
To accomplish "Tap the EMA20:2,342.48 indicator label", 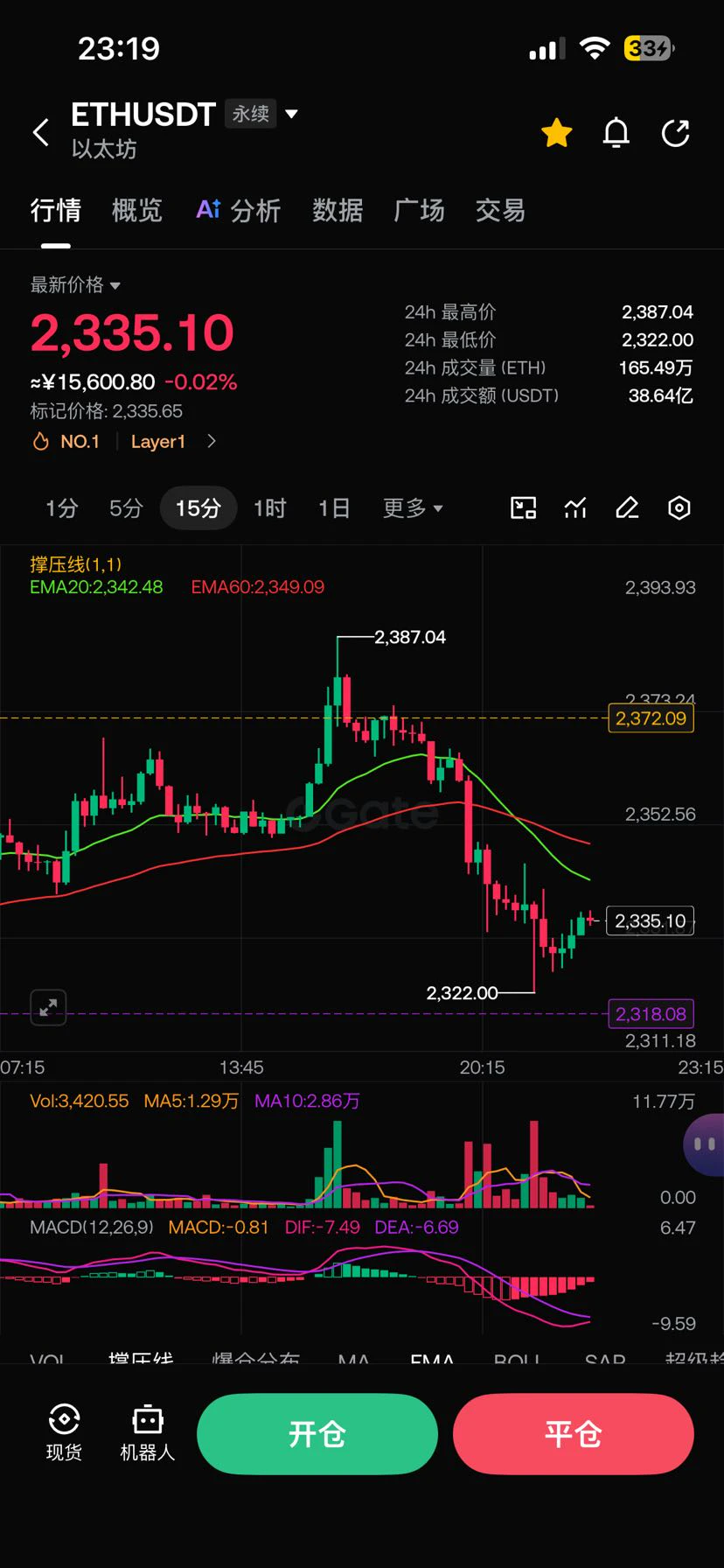I will tap(96, 587).
